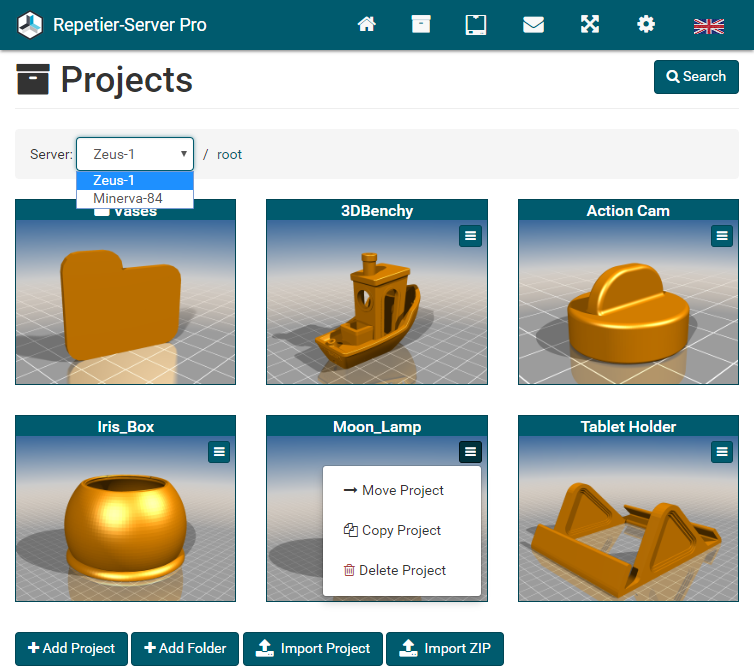Select Minerva-84 from the server list
This screenshot has width=754, height=666.
click(128, 198)
